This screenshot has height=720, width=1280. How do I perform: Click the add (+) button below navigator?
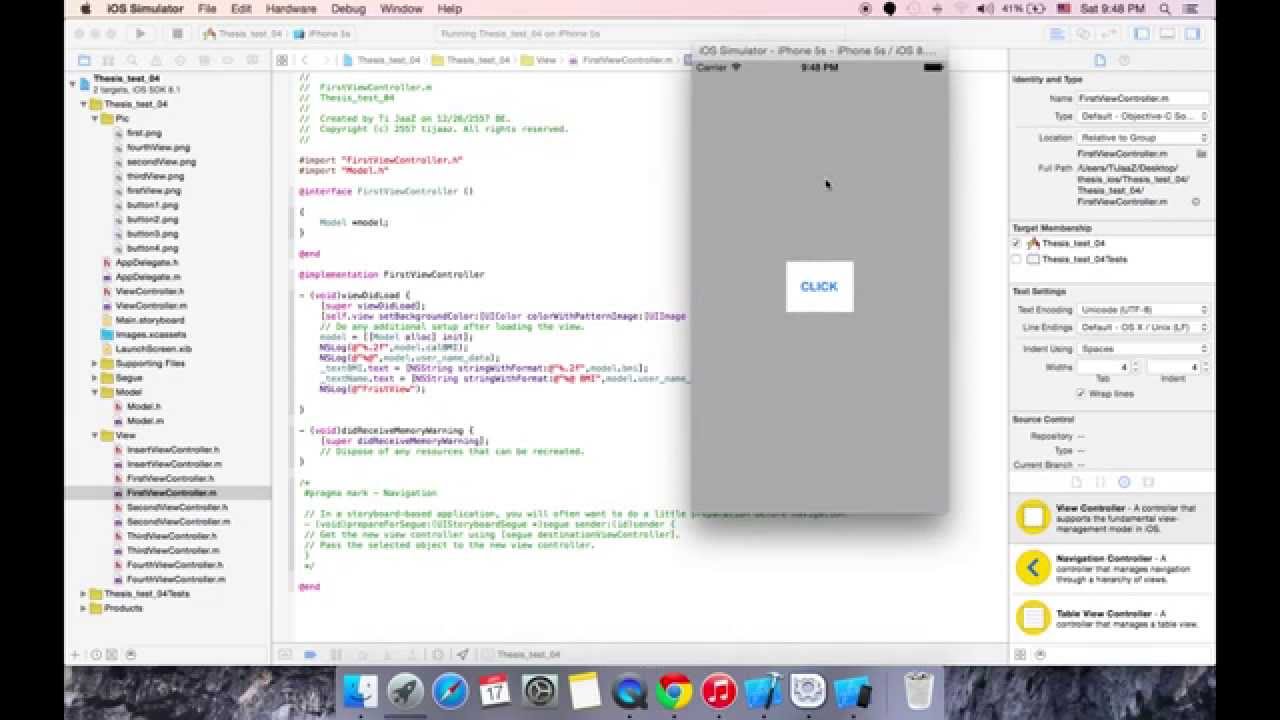[x=75, y=655]
